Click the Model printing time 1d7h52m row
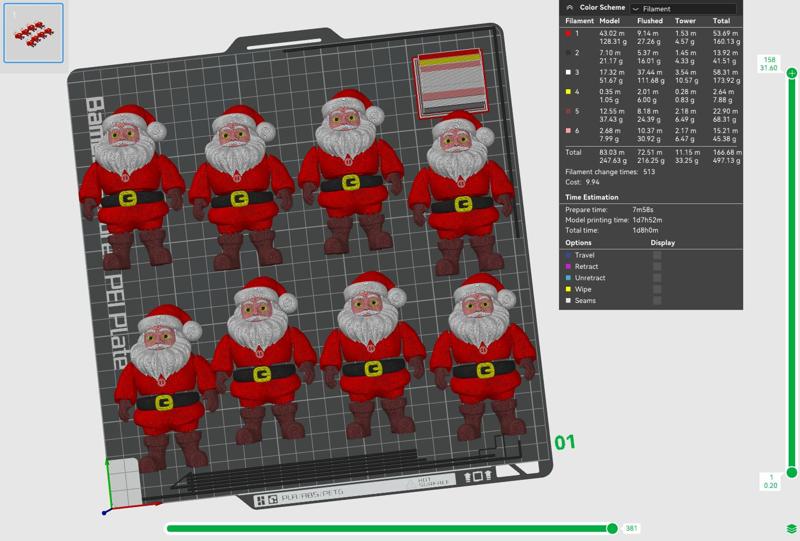The height and width of the screenshot is (541, 800). 614,220
